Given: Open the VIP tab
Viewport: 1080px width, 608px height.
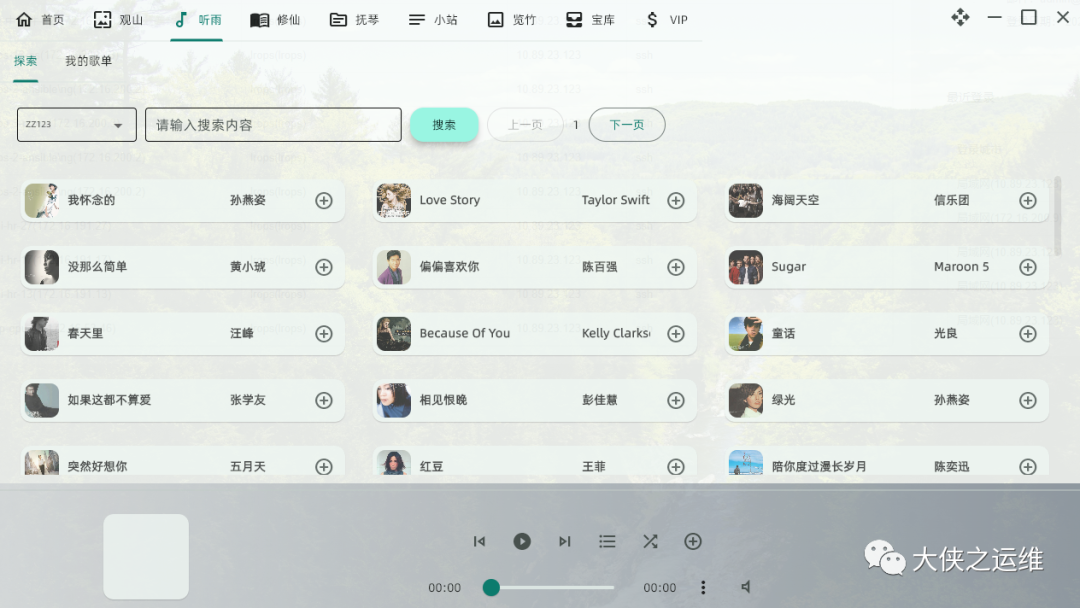Looking at the screenshot, I should point(667,20).
